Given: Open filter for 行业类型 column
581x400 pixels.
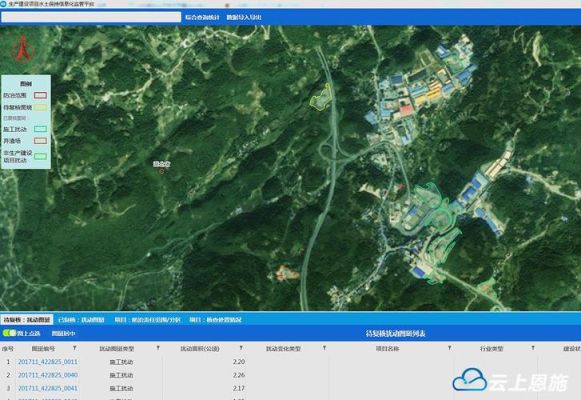Looking at the screenshot, I should (x=533, y=348).
